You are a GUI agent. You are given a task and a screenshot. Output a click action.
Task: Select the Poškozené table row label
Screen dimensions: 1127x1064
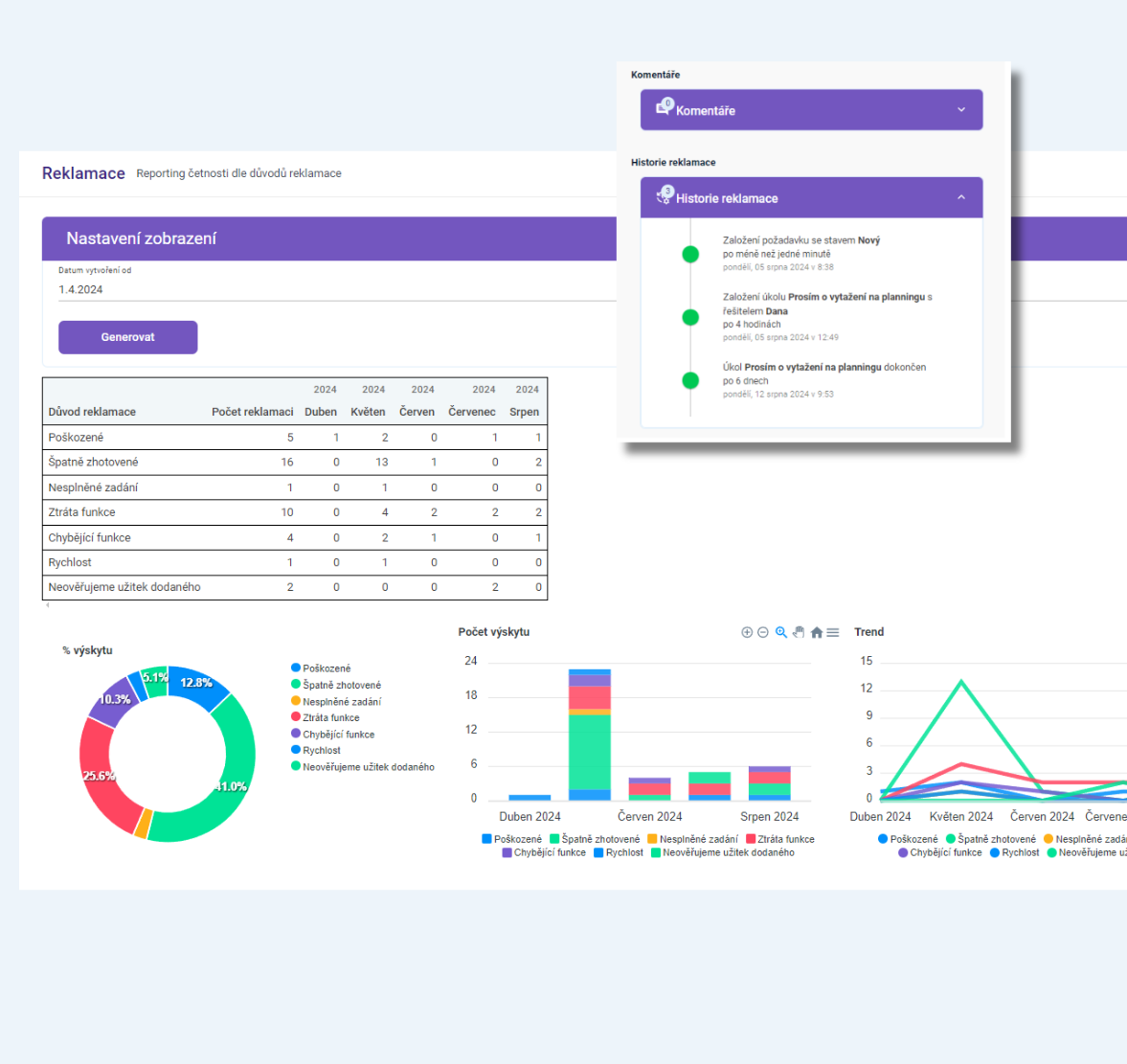[76, 437]
